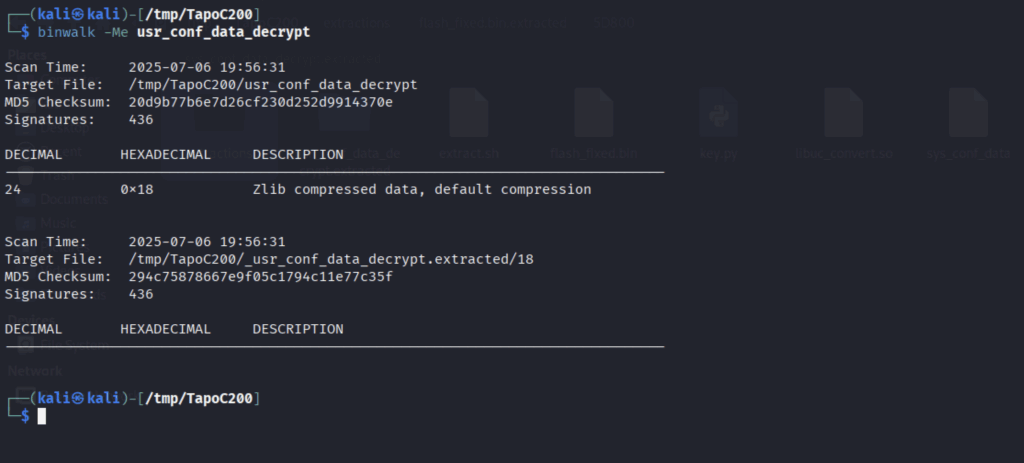Select the flash_fixed.bin file icon
This screenshot has height=463, width=1024.
[593, 112]
